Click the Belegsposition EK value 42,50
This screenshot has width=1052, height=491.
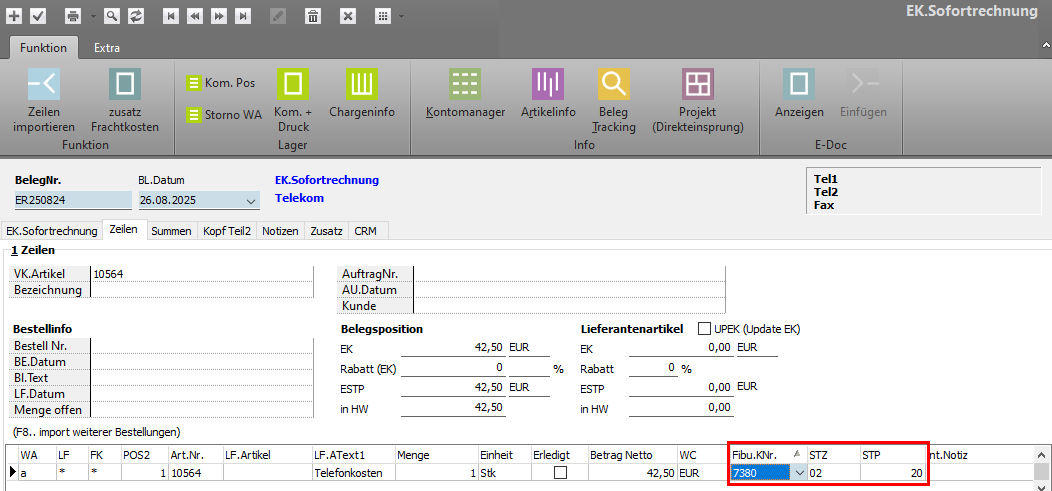[453, 349]
